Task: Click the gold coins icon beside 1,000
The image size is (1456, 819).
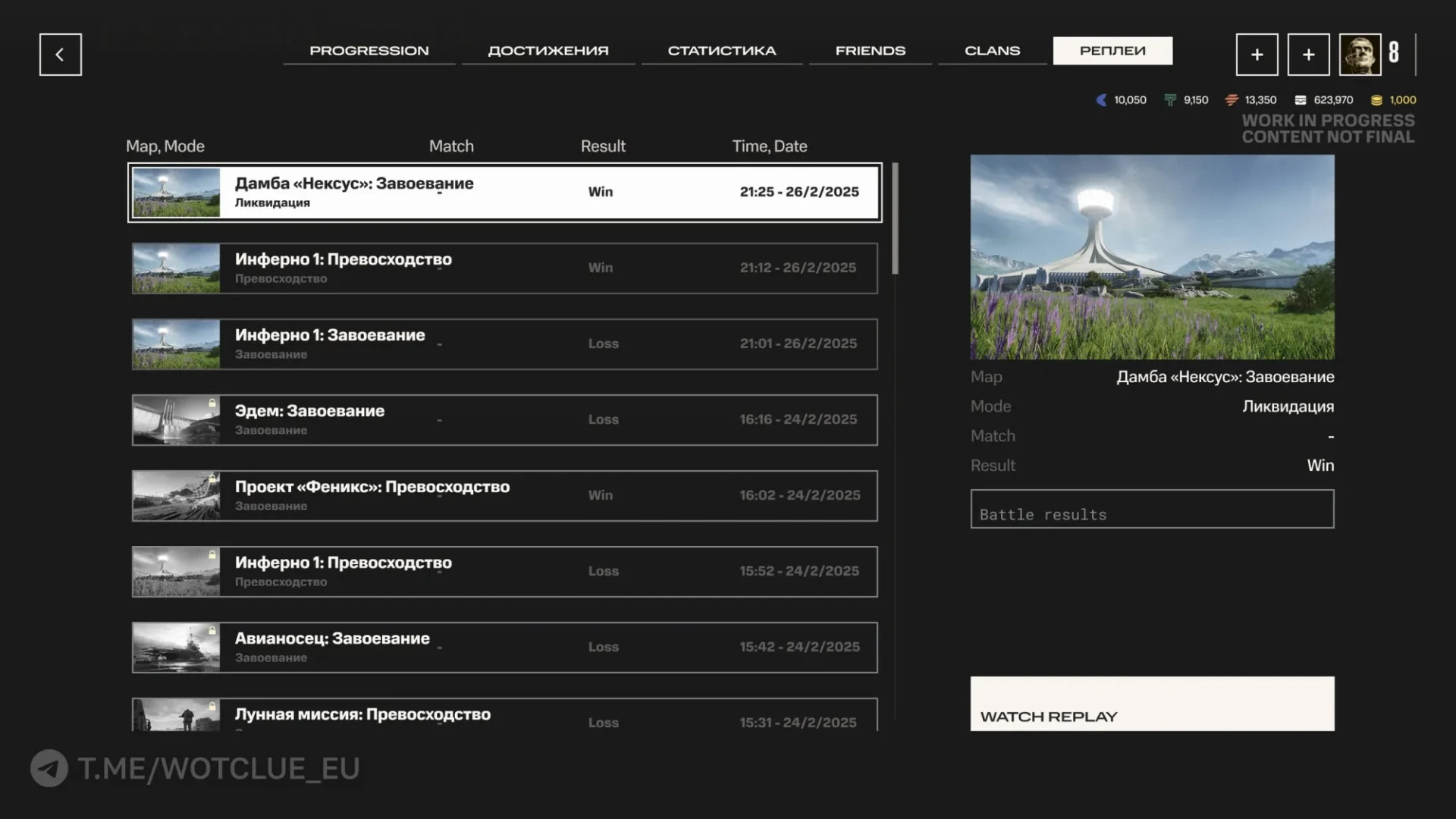Action: click(1376, 100)
